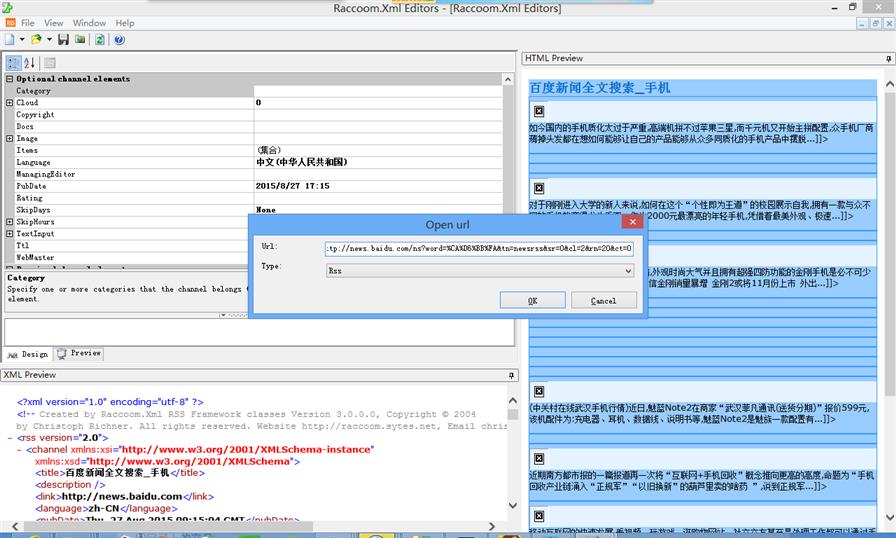The width and height of the screenshot is (896, 538).
Task: Click the orange RSS icon left of File
Action: 10,23
